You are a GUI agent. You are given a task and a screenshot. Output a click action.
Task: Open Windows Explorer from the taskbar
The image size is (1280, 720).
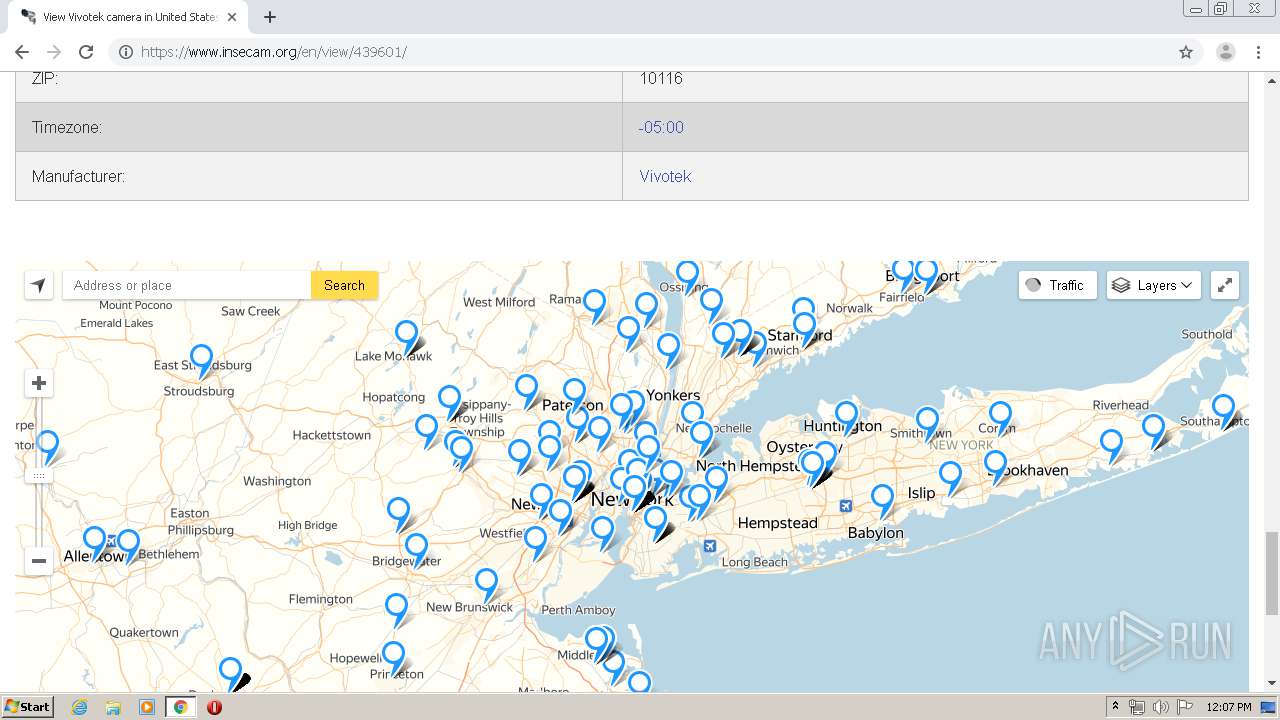point(113,707)
